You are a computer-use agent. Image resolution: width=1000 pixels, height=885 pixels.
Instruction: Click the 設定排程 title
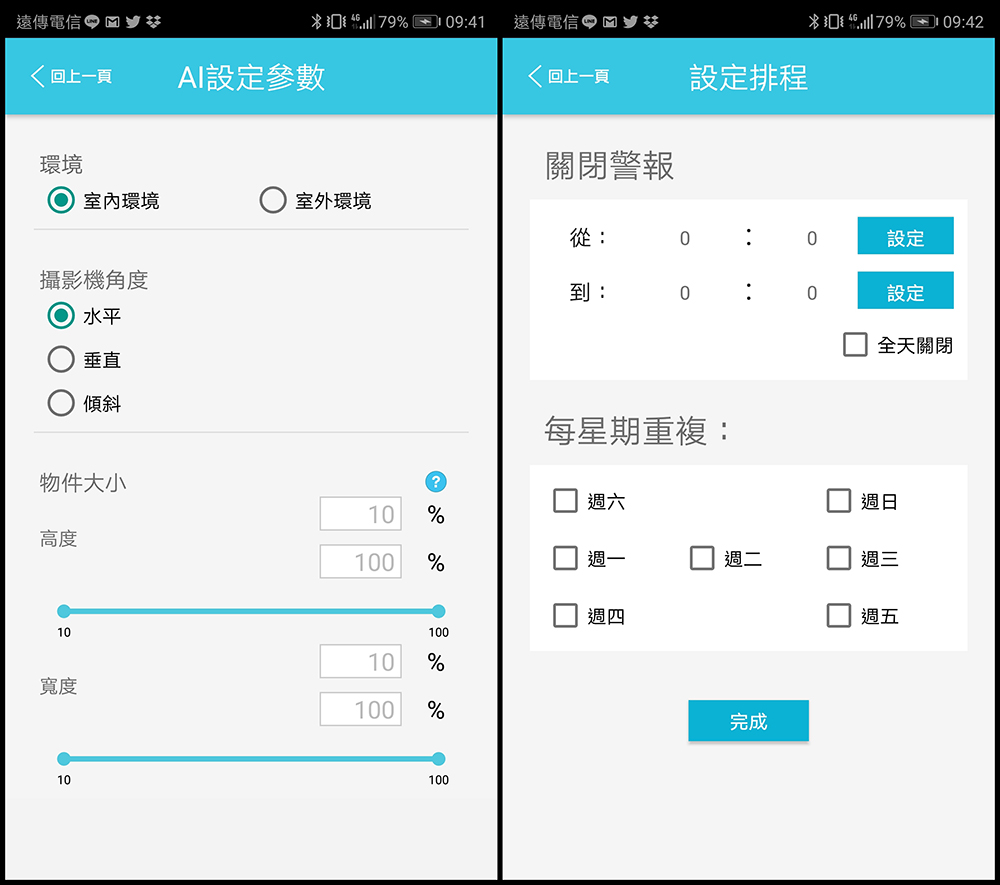point(749,78)
